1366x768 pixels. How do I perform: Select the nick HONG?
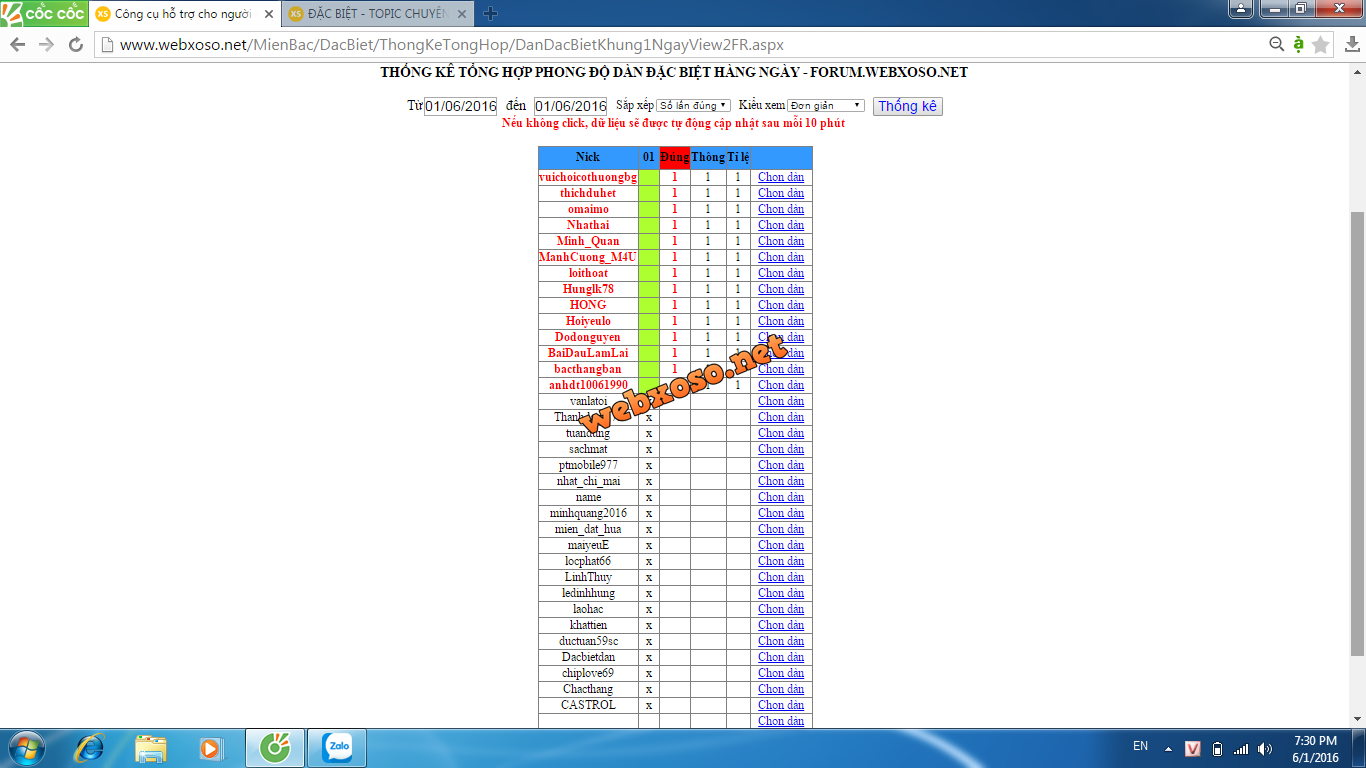tap(588, 305)
